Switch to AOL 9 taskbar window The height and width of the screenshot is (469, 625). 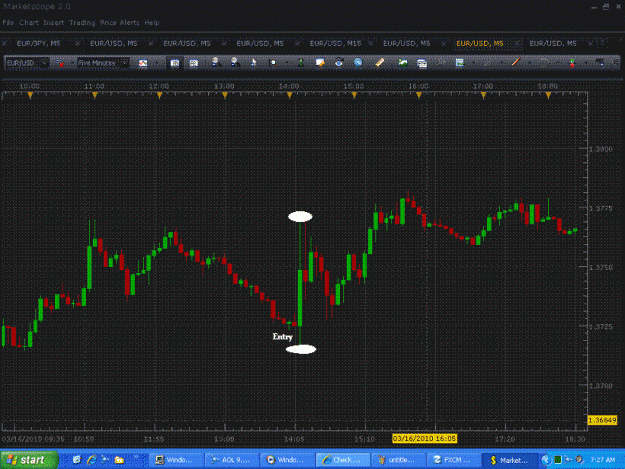coord(230,460)
